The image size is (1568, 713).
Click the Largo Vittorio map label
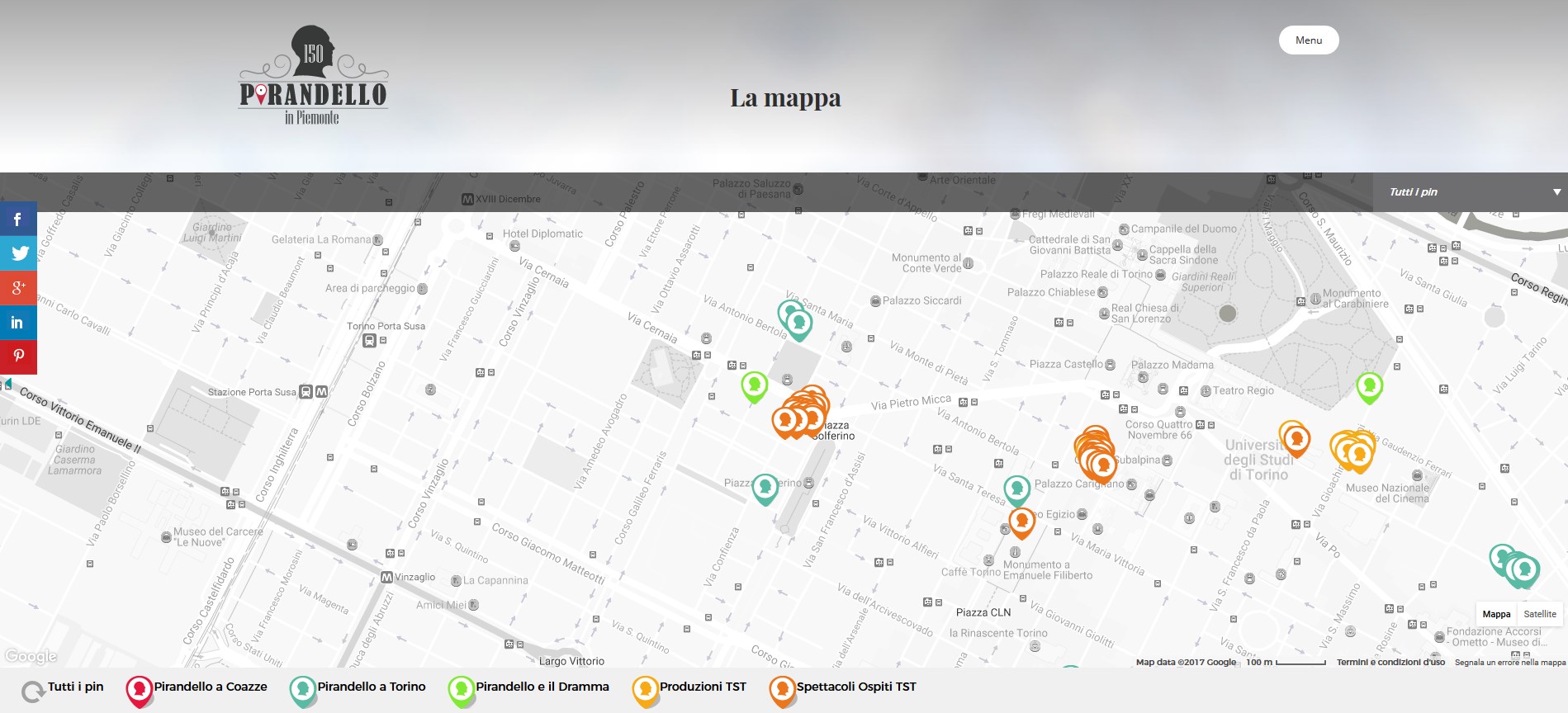pyautogui.click(x=571, y=661)
